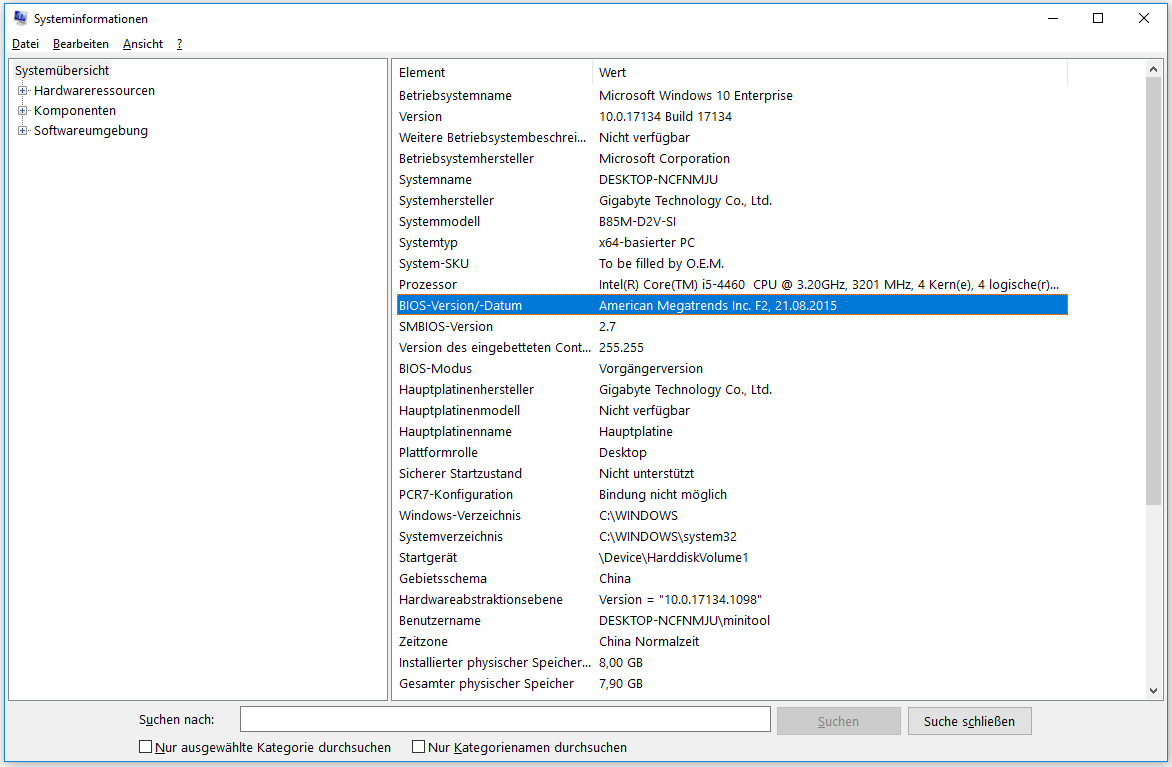This screenshot has height=767, width=1172.
Task: Open the Ansicht menu
Action: tap(143, 44)
